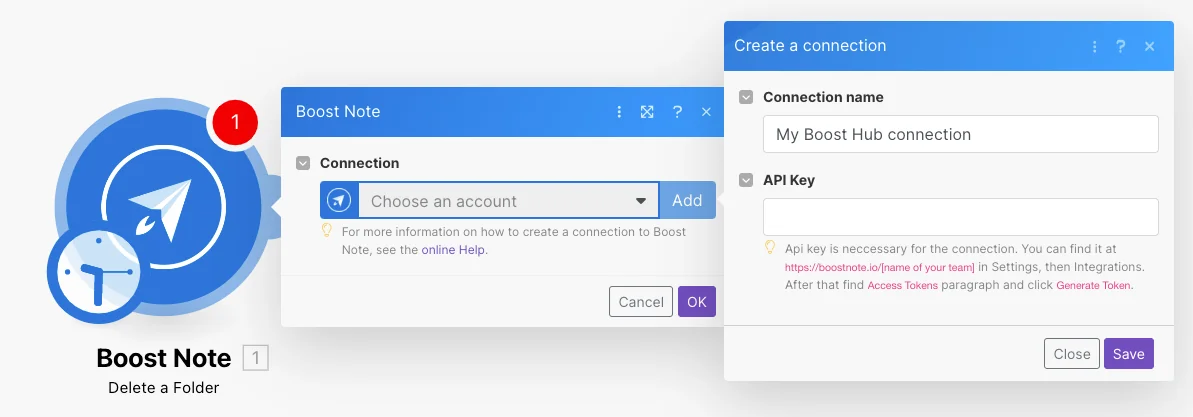
Task: Open help in Create a connection dialog
Action: tap(1120, 46)
